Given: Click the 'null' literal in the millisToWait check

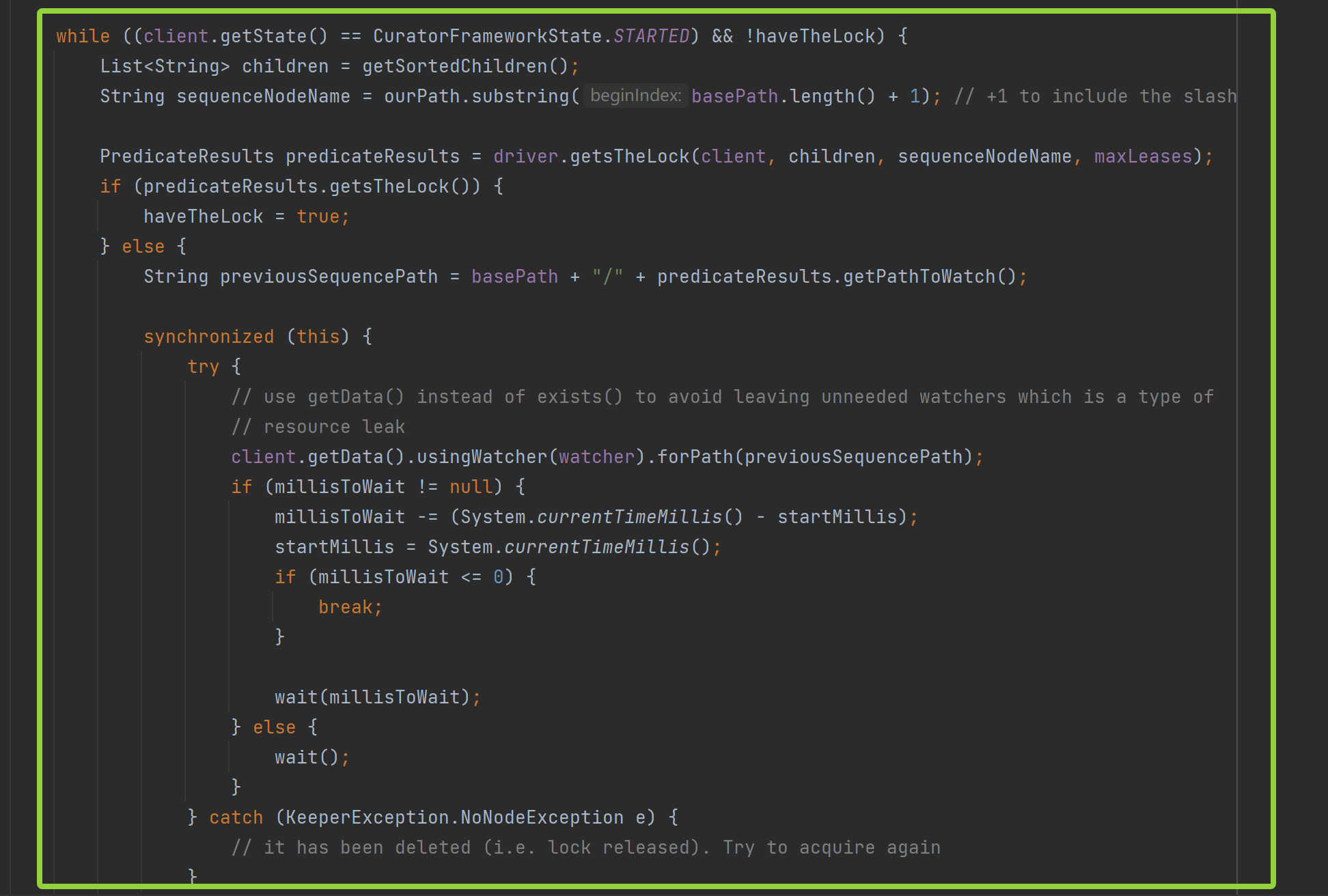Looking at the screenshot, I should click(x=471, y=487).
